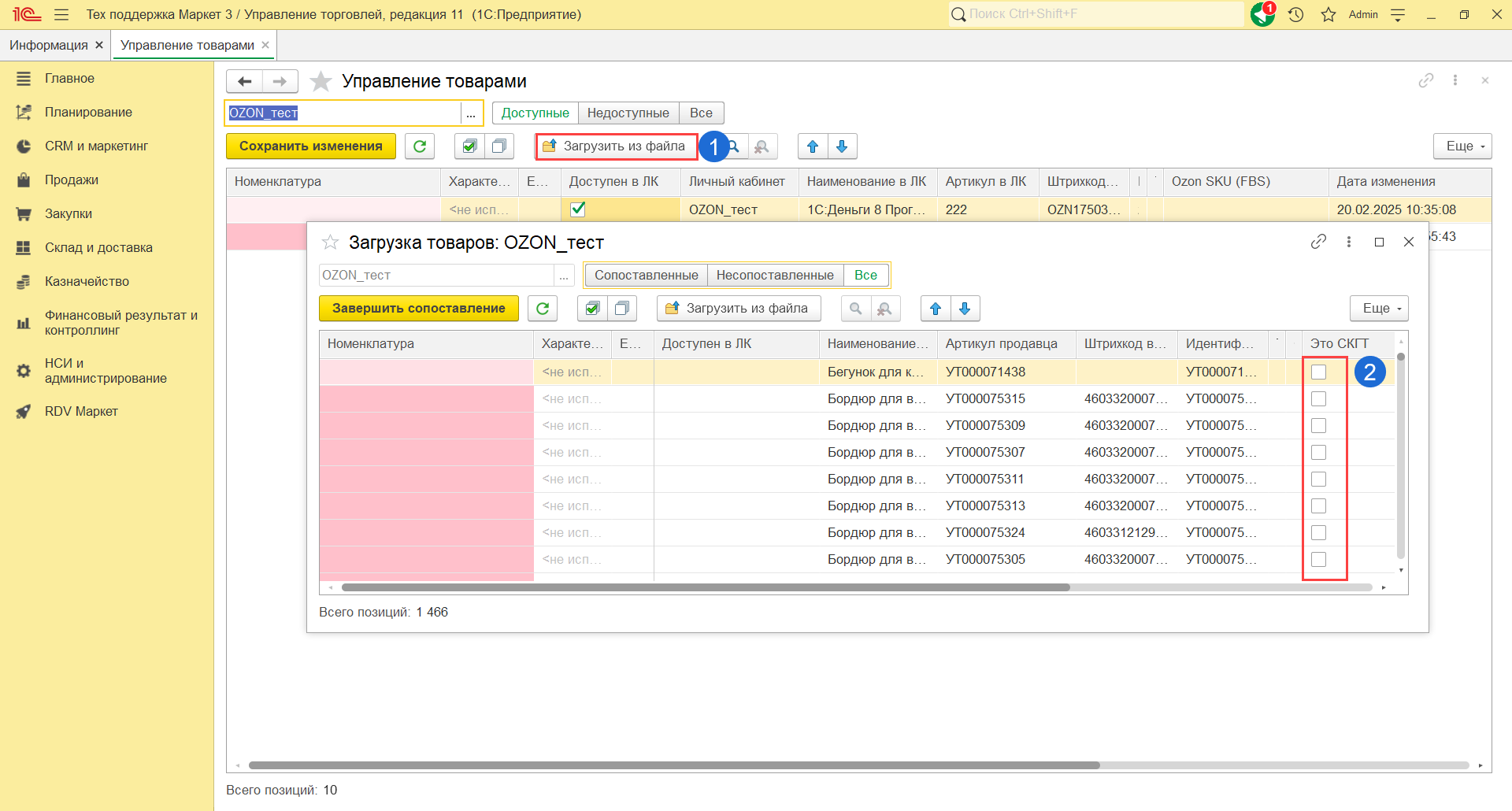1512x811 pixels.
Task: Click Завершить сопоставление button
Action: (419, 309)
